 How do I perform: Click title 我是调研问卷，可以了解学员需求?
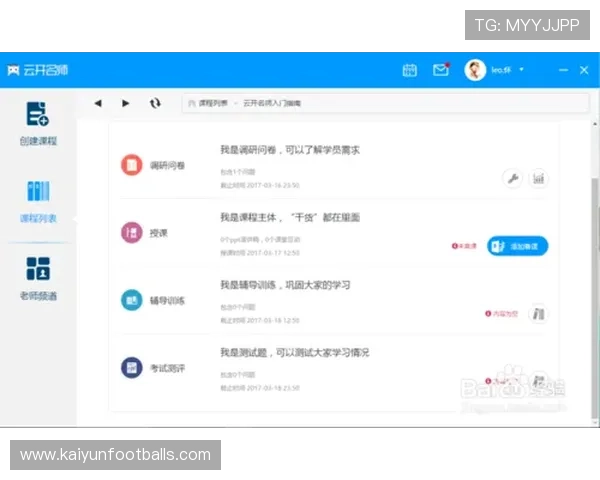pos(290,150)
